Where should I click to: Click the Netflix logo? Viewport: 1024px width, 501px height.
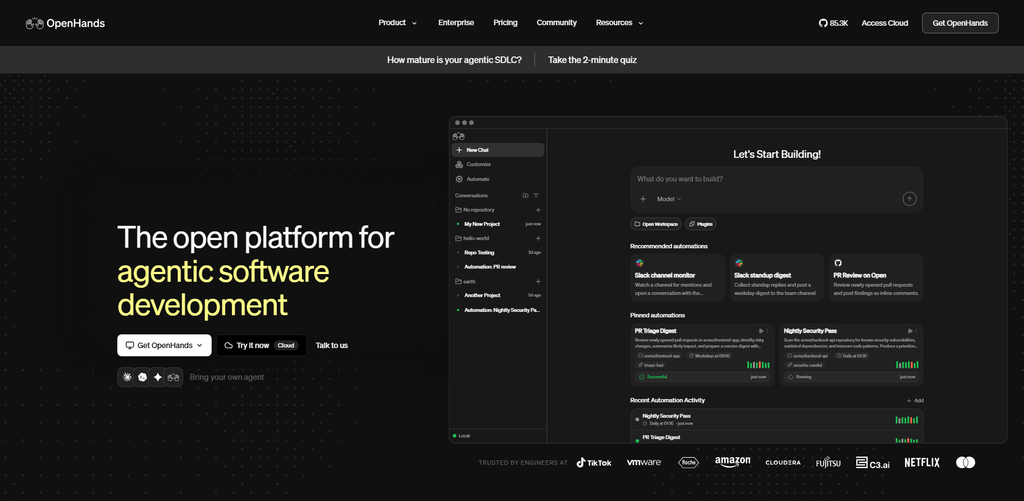[922, 462]
